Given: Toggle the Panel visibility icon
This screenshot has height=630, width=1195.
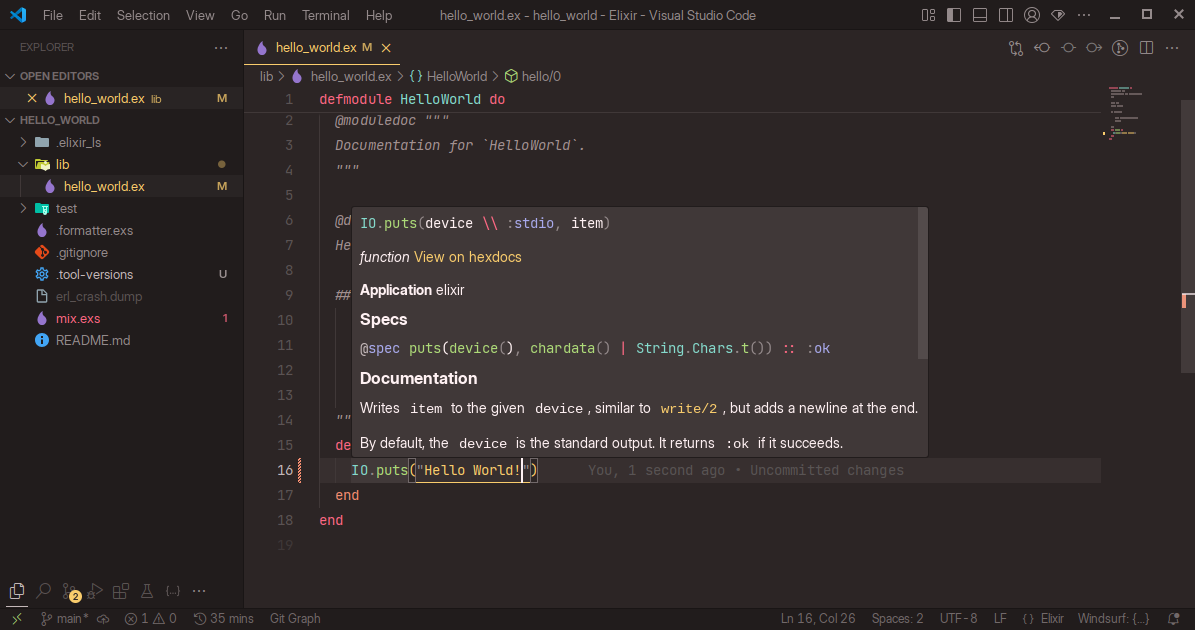Looking at the screenshot, I should (980, 15).
